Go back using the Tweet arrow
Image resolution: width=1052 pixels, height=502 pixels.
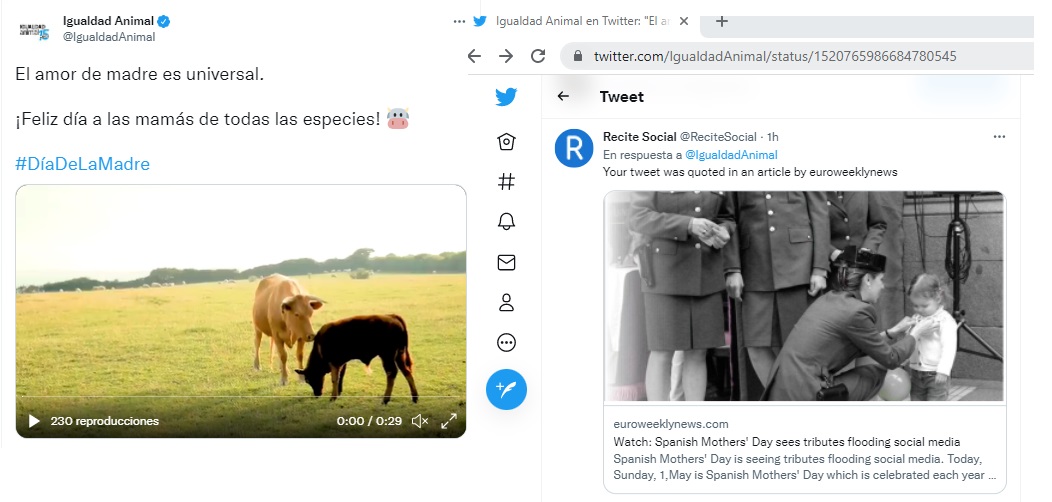click(x=563, y=97)
